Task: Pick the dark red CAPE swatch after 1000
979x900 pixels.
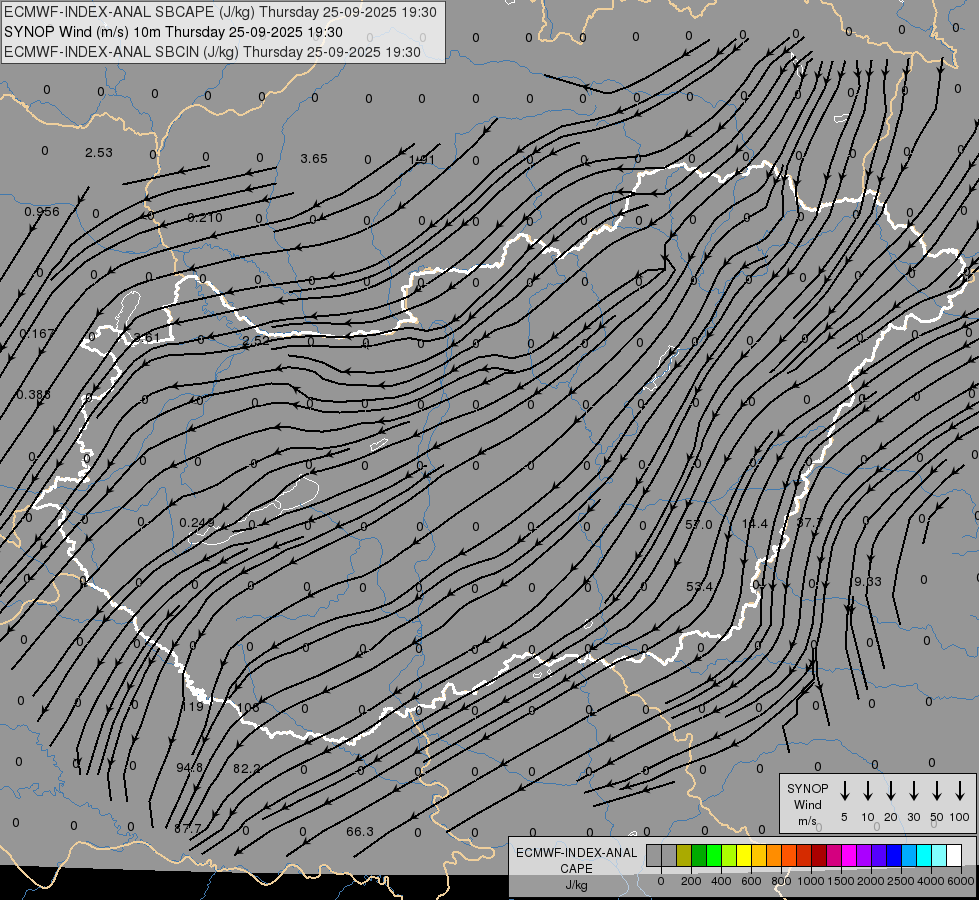Action: (x=819, y=856)
